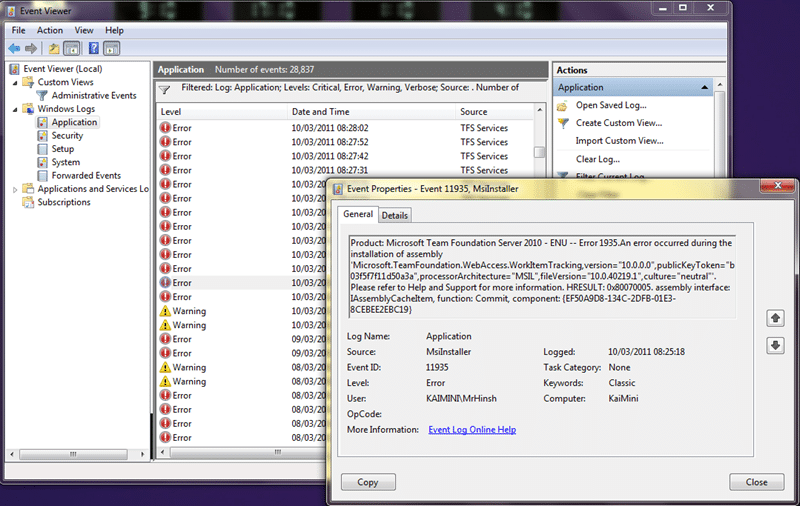This screenshot has height=506, width=800.
Task: Select event row dated 10/03/2011 08:27:52
Action: pos(345,142)
